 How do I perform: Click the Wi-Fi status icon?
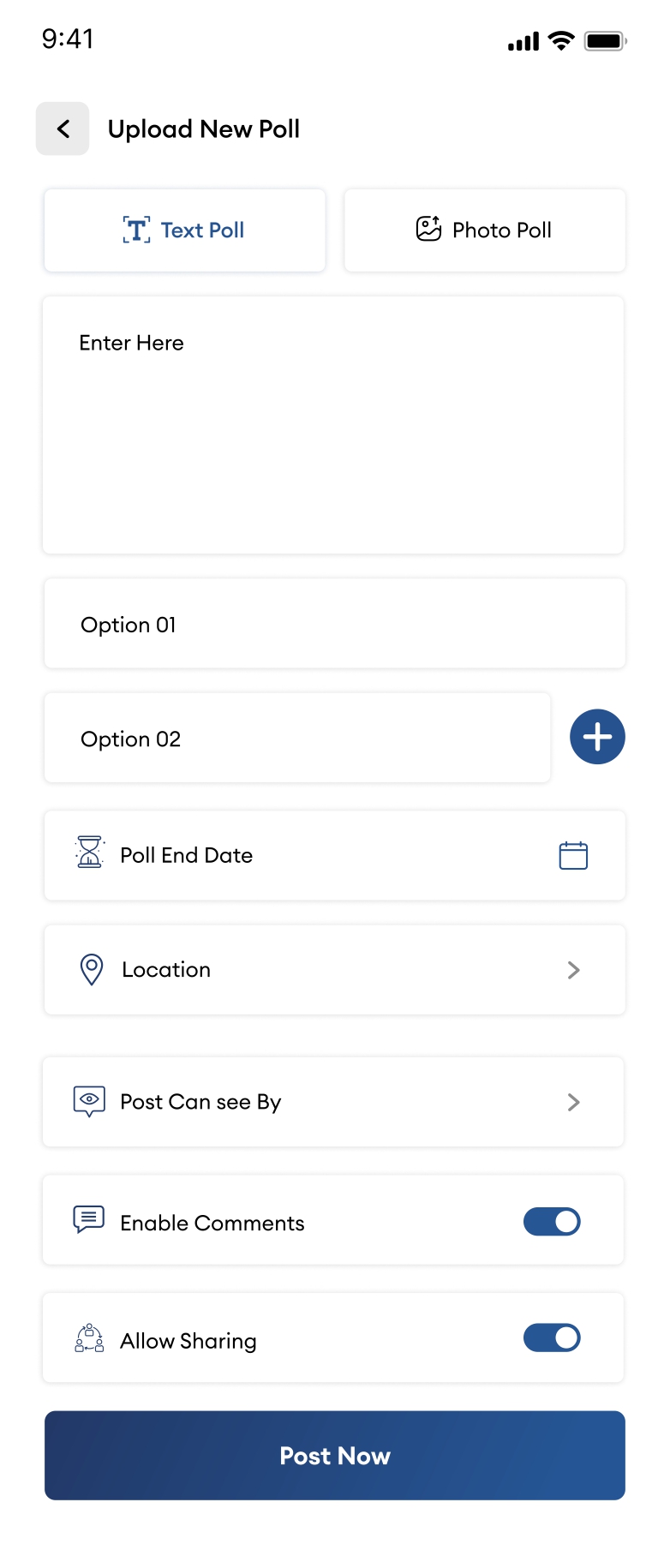(561, 40)
